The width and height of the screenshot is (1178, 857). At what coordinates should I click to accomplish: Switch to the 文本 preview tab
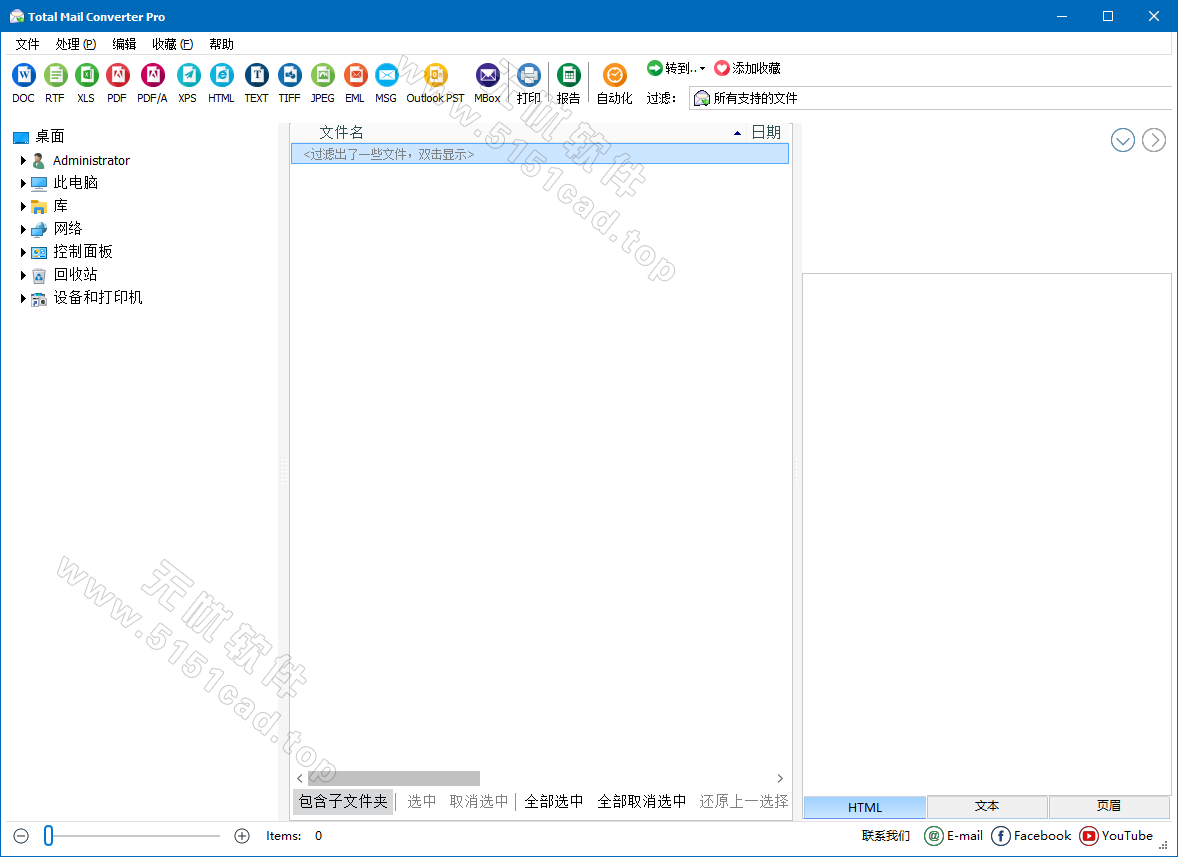986,807
